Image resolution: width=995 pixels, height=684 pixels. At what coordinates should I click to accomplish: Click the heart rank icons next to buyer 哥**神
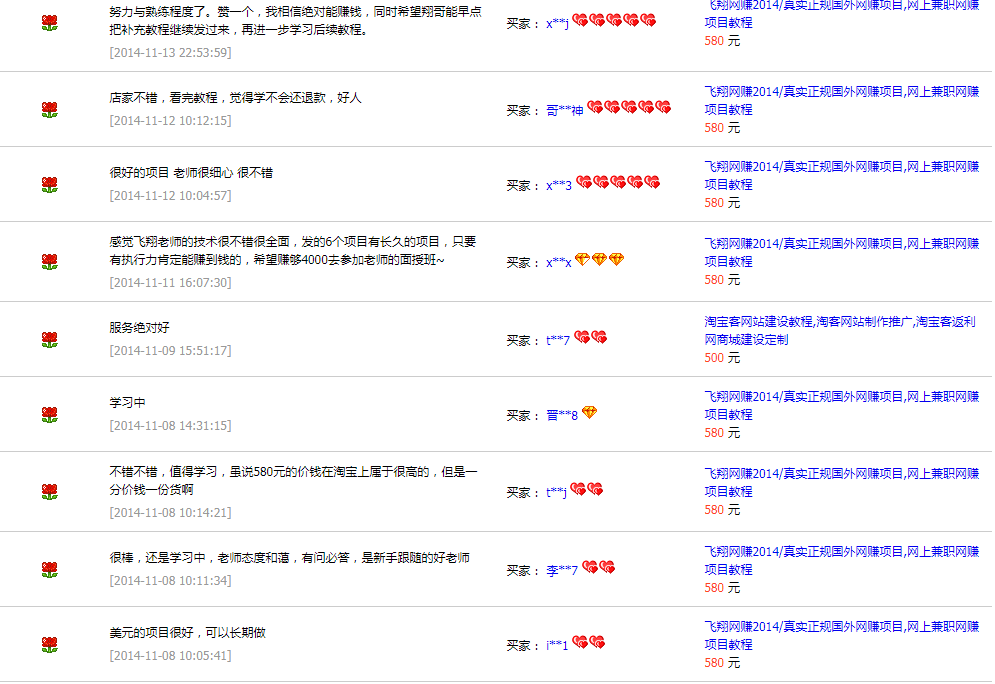coord(628,108)
